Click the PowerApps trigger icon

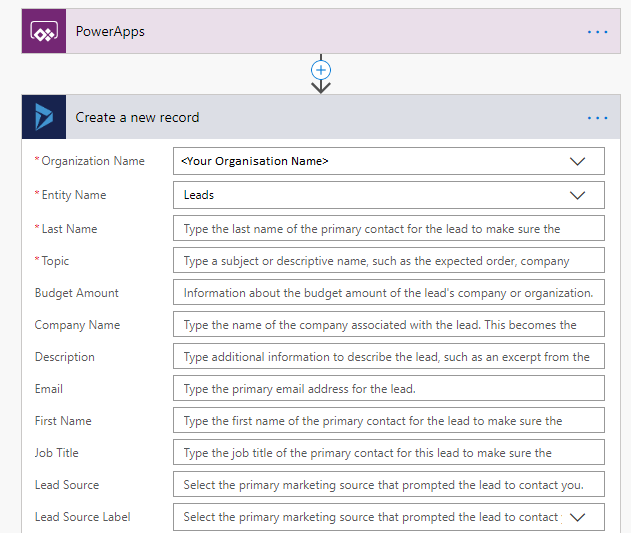[x=44, y=31]
